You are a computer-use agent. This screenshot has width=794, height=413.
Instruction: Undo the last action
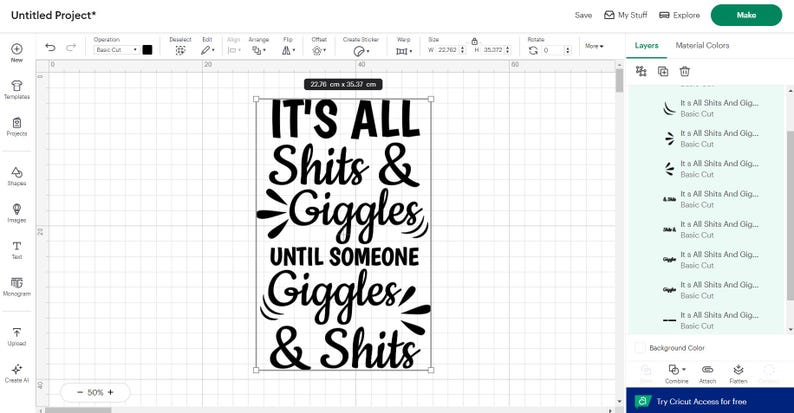(x=50, y=47)
